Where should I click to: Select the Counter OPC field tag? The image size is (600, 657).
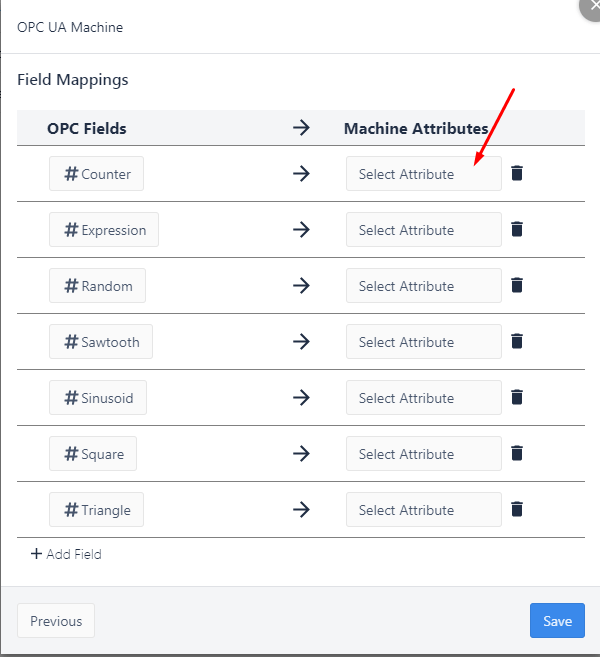click(x=97, y=174)
